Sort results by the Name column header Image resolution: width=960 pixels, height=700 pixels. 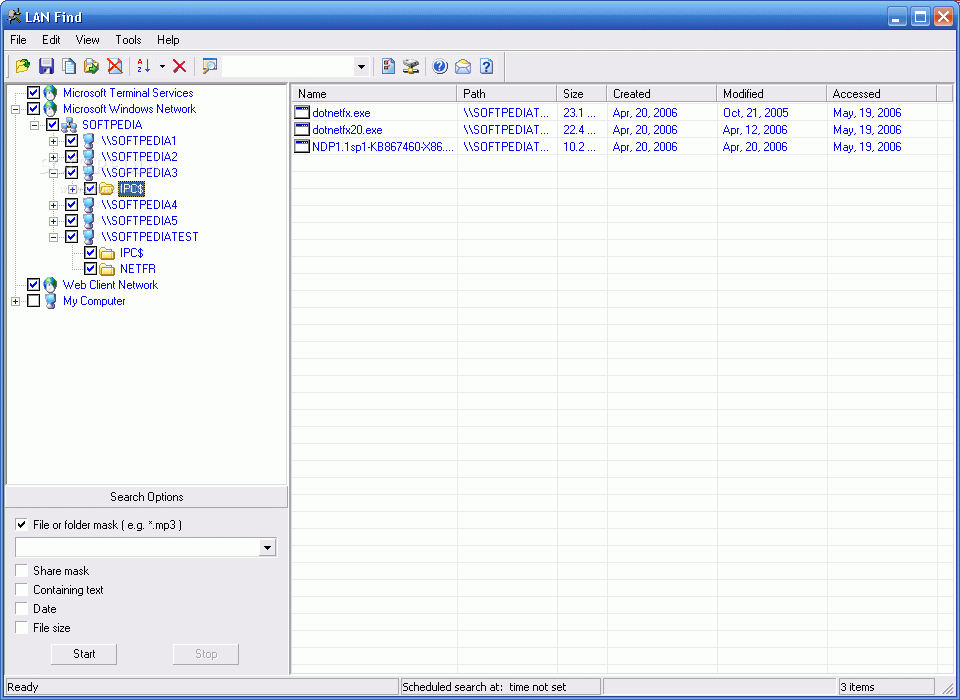tap(374, 94)
